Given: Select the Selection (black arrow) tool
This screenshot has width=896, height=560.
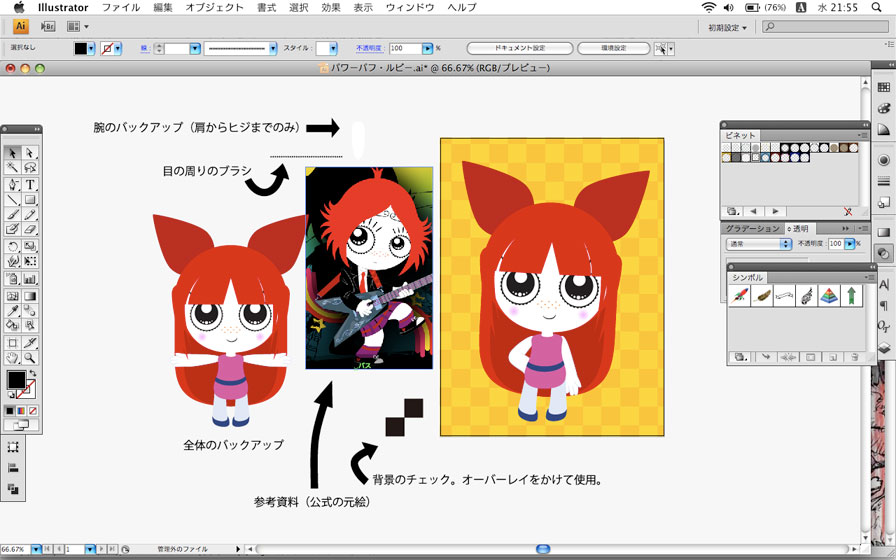Looking at the screenshot, I should point(12,153).
